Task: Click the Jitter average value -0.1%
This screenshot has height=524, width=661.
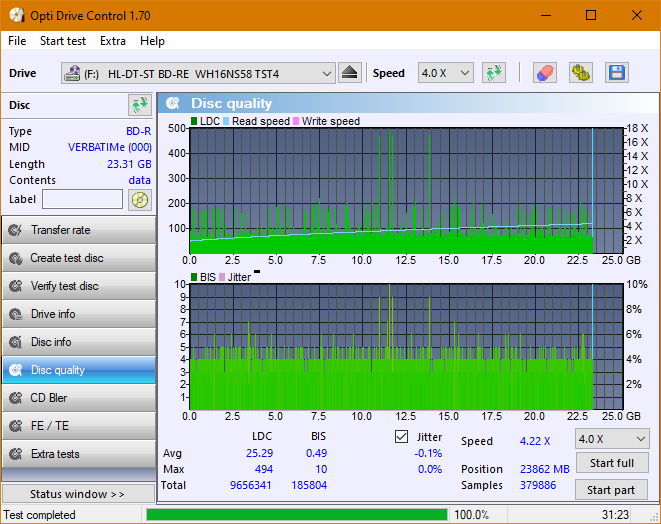Action: click(428, 453)
